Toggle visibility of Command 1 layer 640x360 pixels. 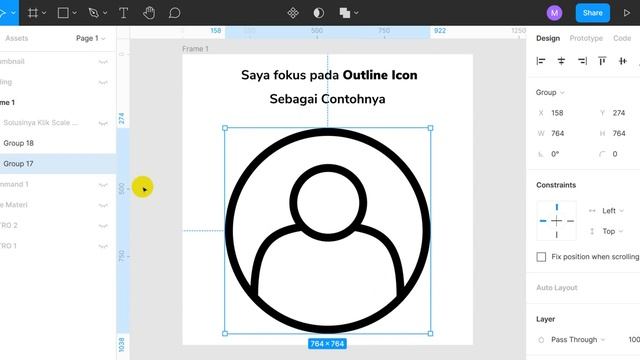coord(103,184)
